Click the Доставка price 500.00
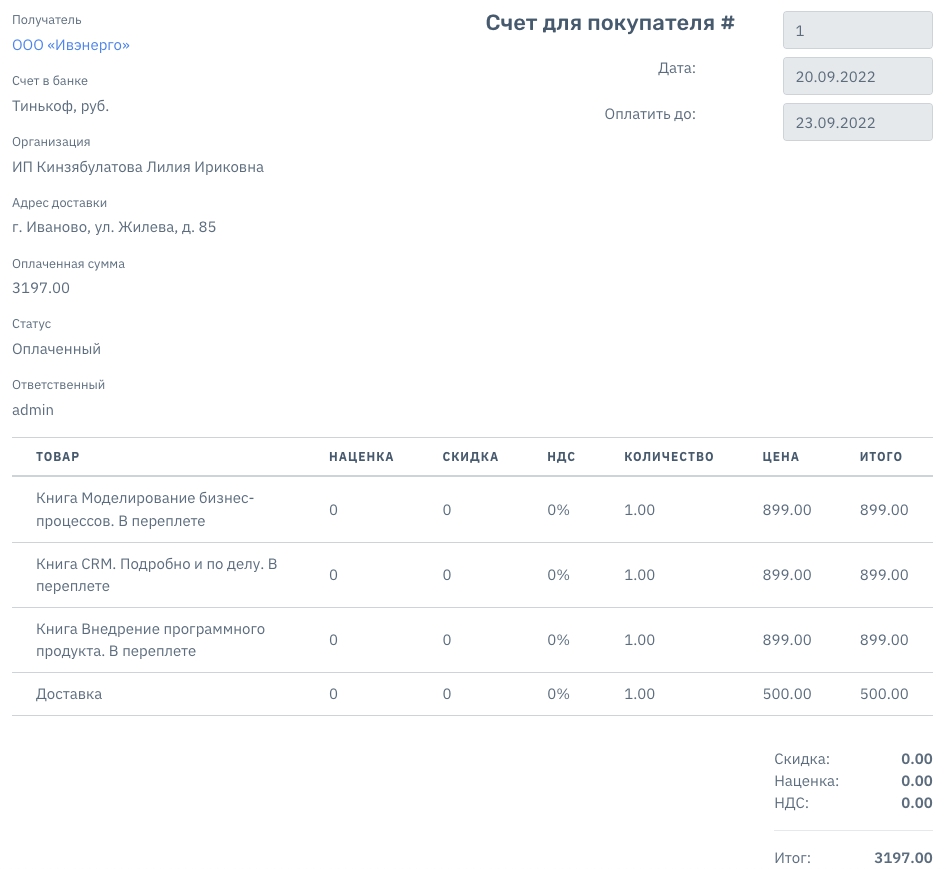This screenshot has height=869, width=946. (787, 694)
